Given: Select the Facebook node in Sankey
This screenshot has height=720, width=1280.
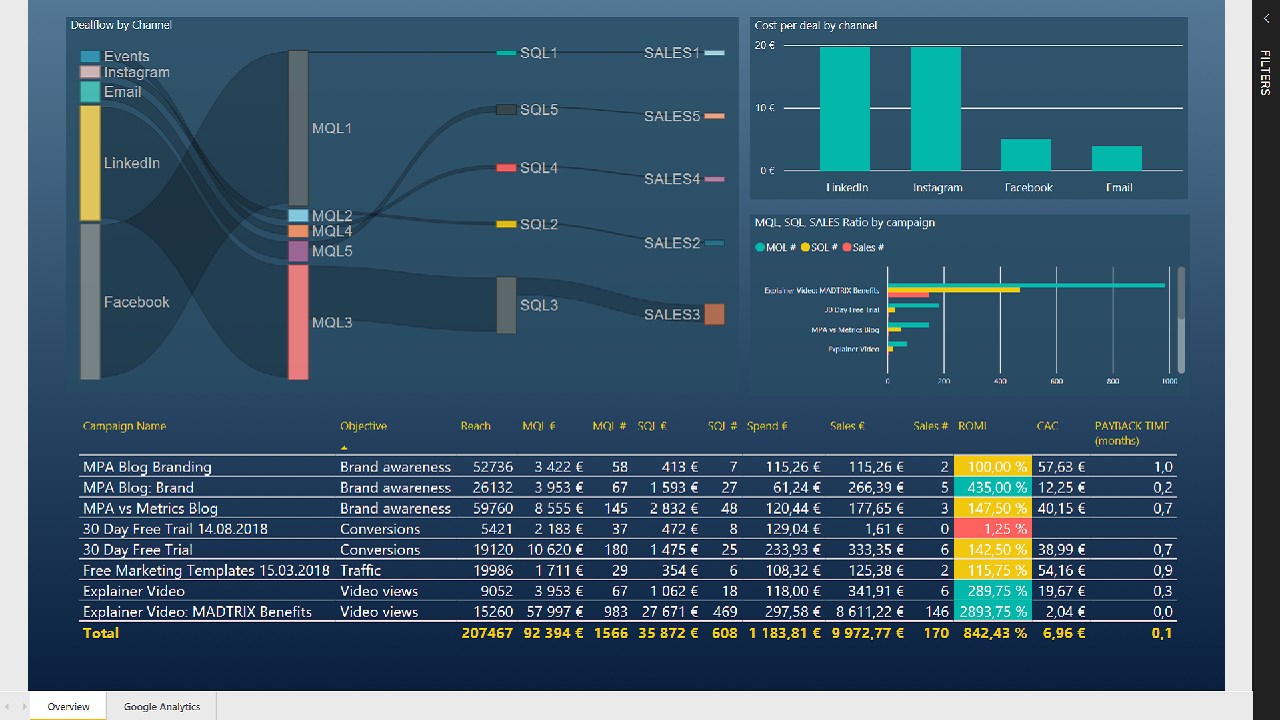Looking at the screenshot, I should (90, 302).
